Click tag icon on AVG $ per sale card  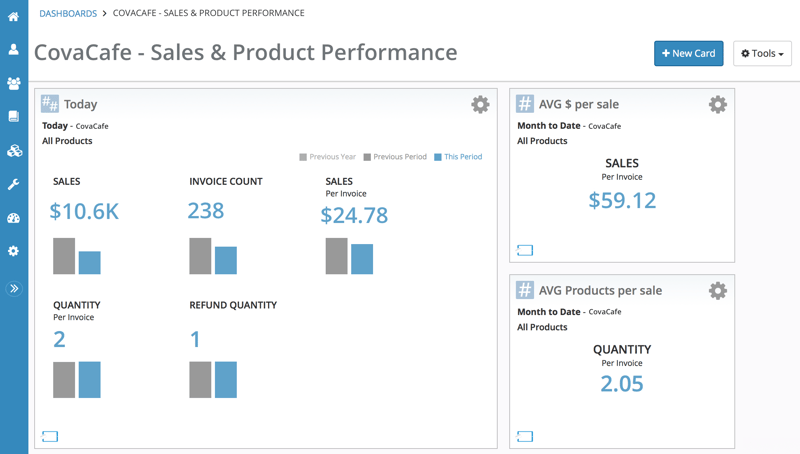point(524,250)
